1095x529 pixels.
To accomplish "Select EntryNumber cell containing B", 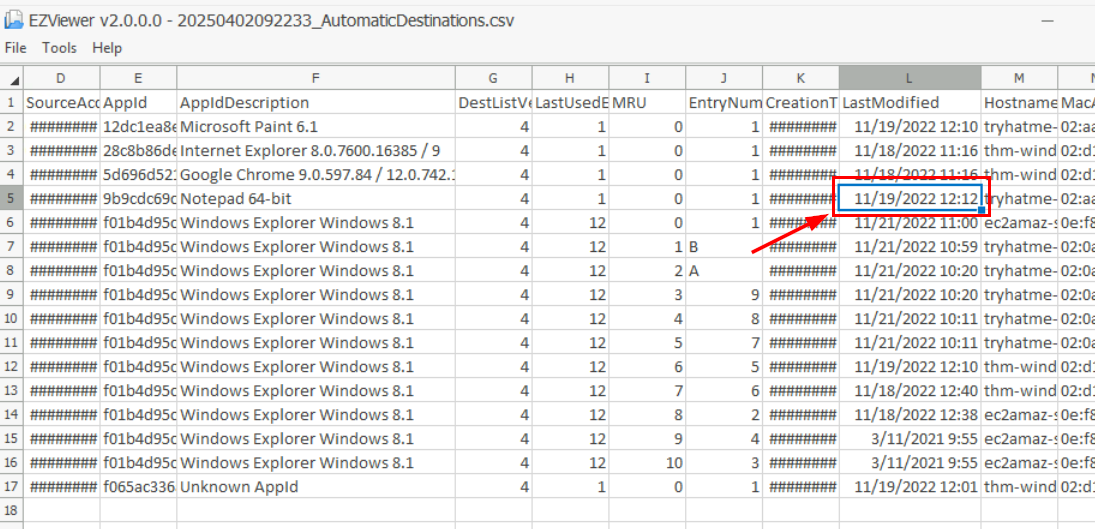I will pos(724,247).
